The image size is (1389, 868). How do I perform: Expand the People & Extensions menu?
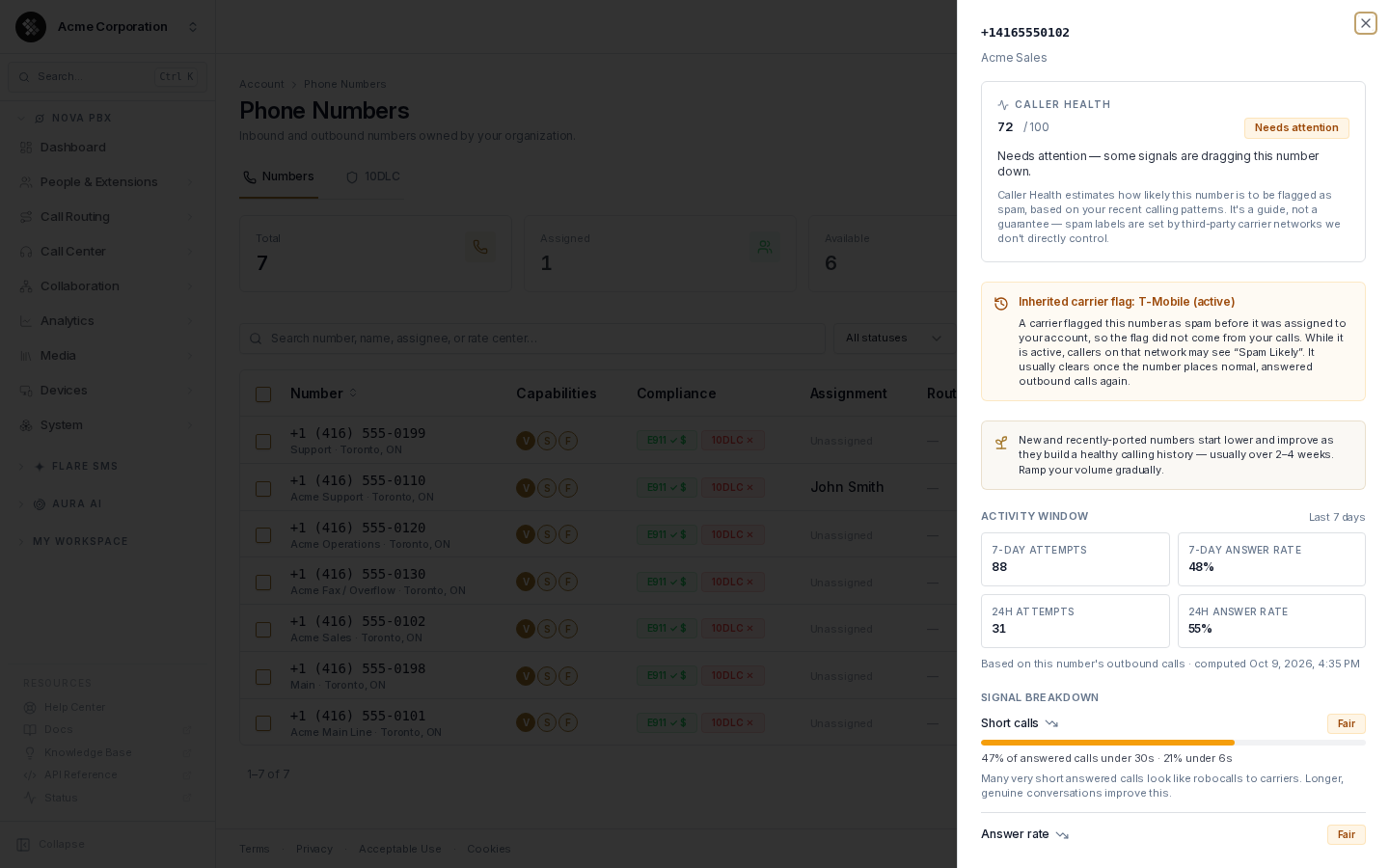point(108,182)
